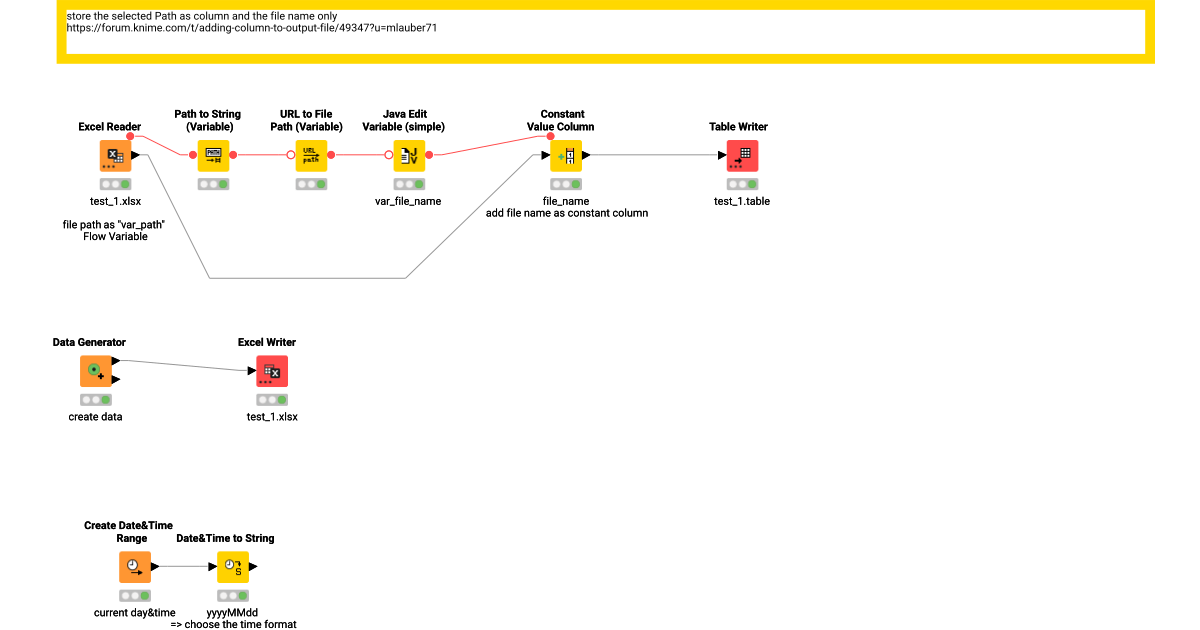Select the Table Writer node icon
The height and width of the screenshot is (630, 1200).
pos(741,155)
